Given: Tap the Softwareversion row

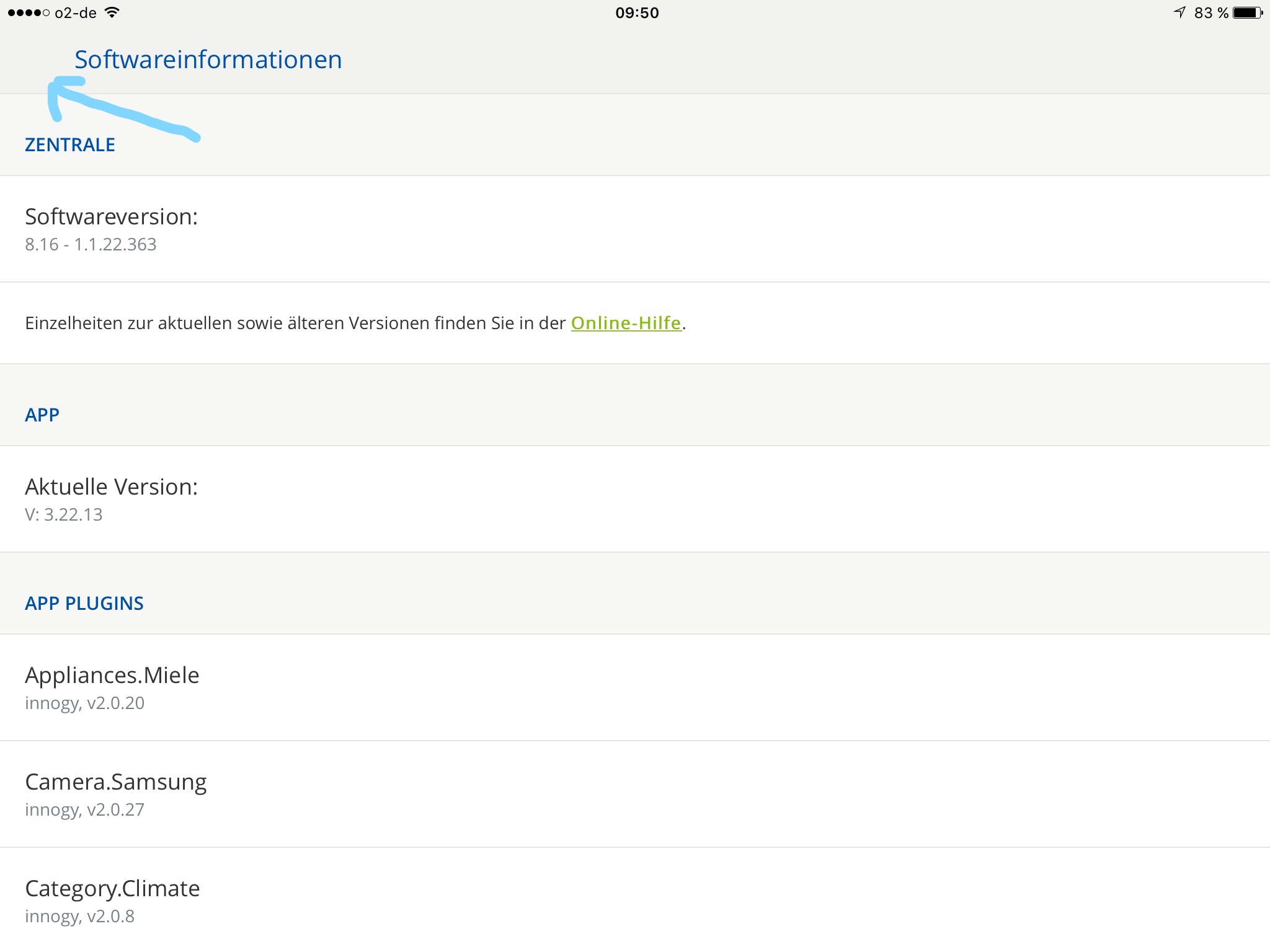Looking at the screenshot, I should [x=112, y=217].
